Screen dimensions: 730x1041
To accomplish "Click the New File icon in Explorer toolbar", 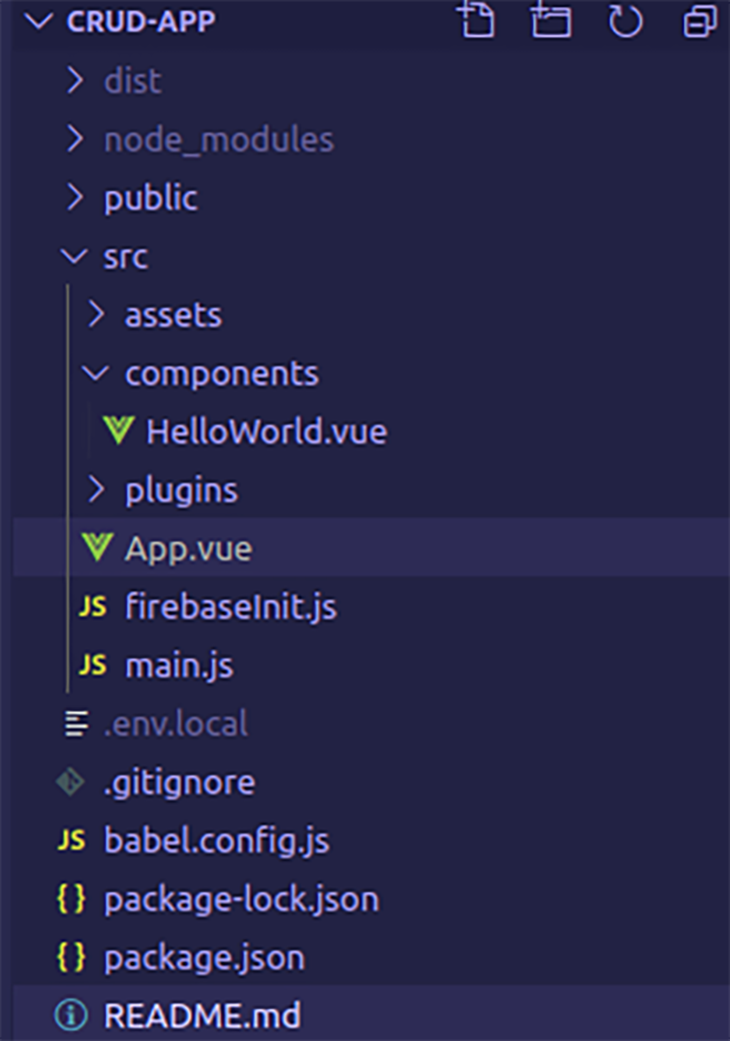I will [x=476, y=21].
